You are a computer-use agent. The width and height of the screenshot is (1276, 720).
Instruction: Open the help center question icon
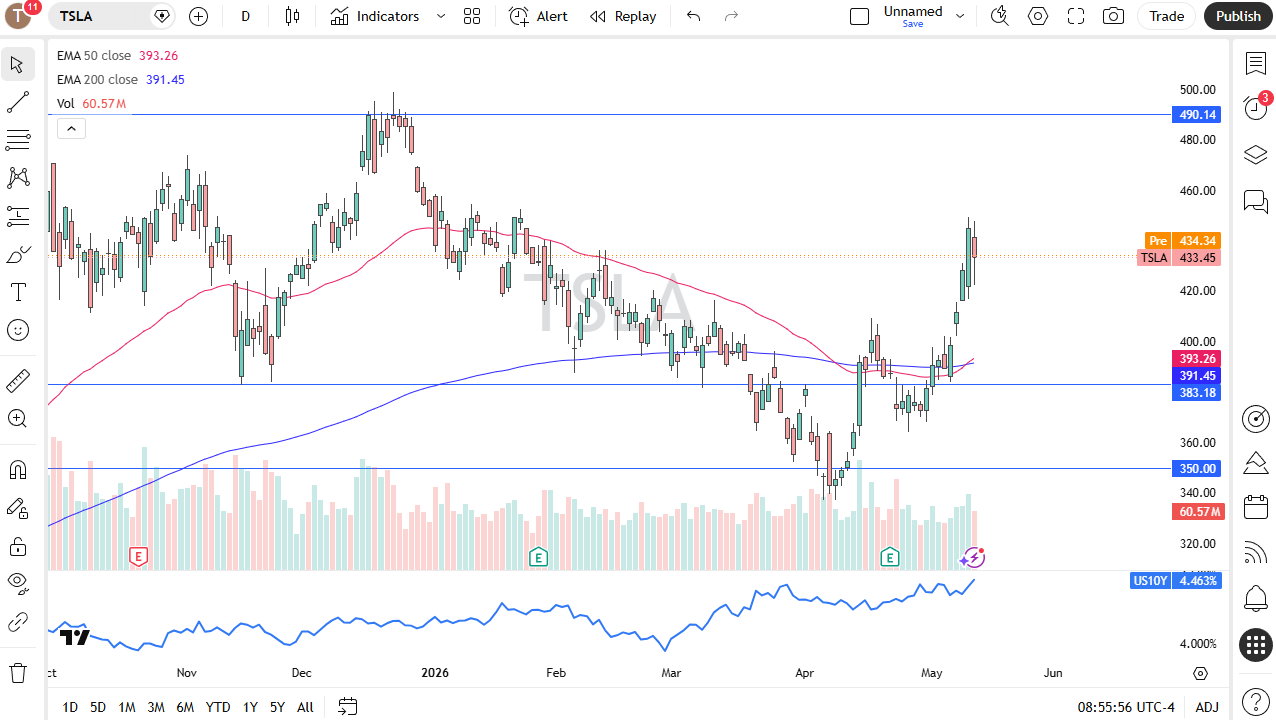[x=1256, y=701]
